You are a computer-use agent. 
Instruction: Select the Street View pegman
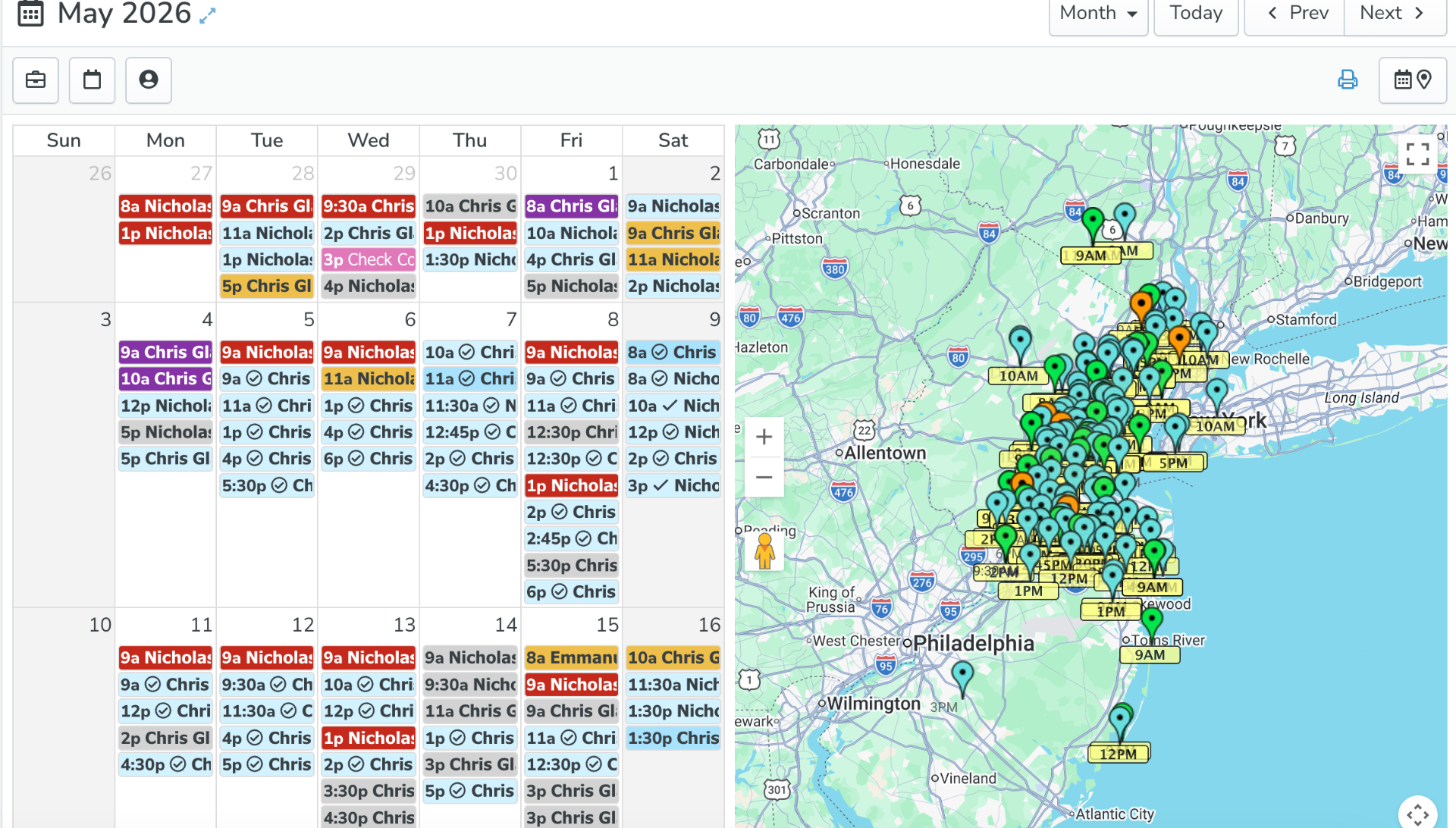point(764,550)
